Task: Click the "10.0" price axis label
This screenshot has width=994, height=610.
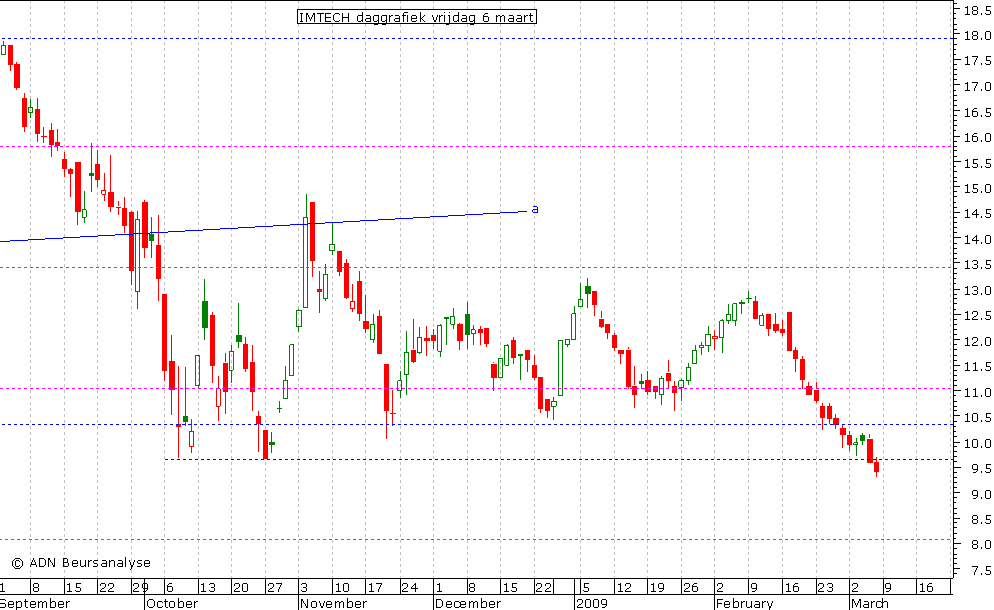Action: coord(978,443)
